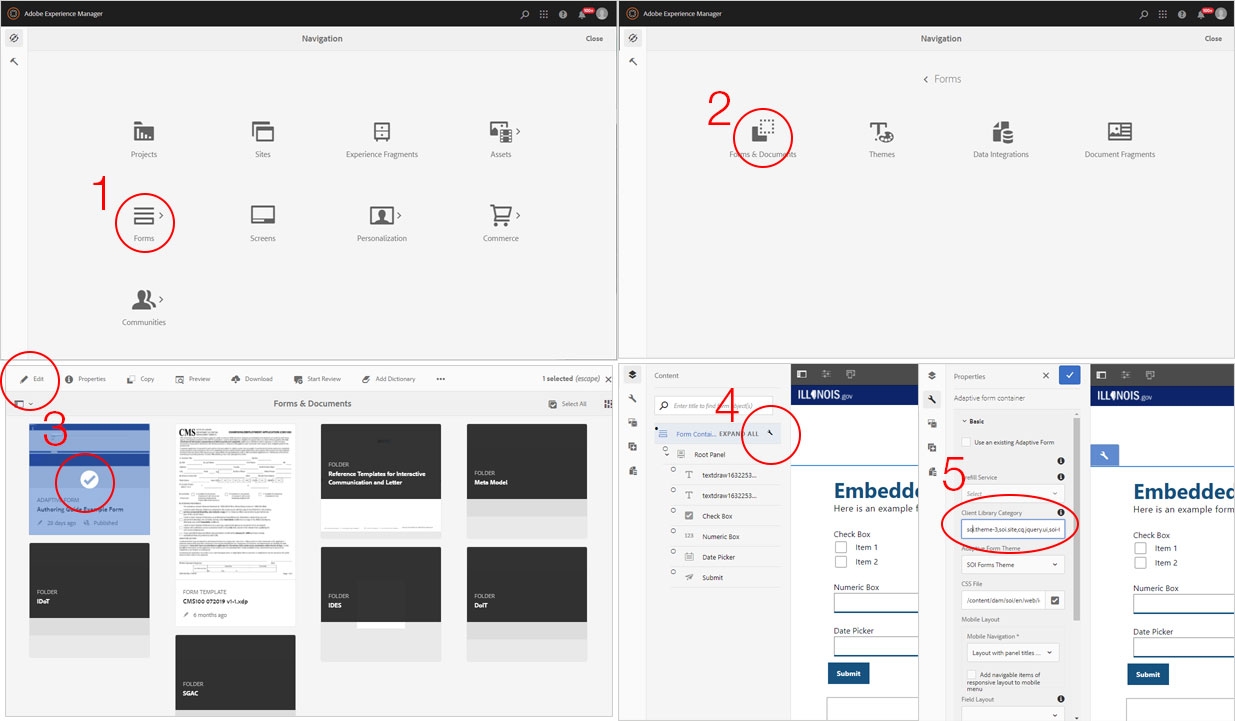Click Start Review in the toolbar
The image size is (1235, 721).
tap(317, 379)
